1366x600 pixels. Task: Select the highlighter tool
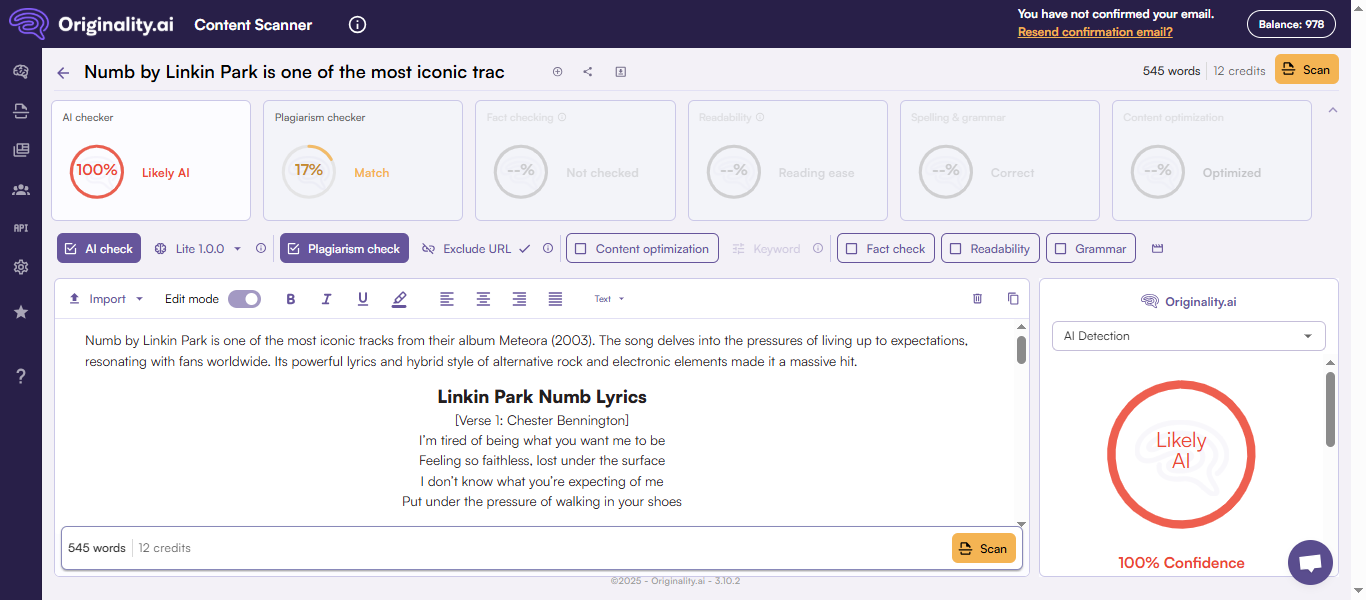tap(399, 299)
